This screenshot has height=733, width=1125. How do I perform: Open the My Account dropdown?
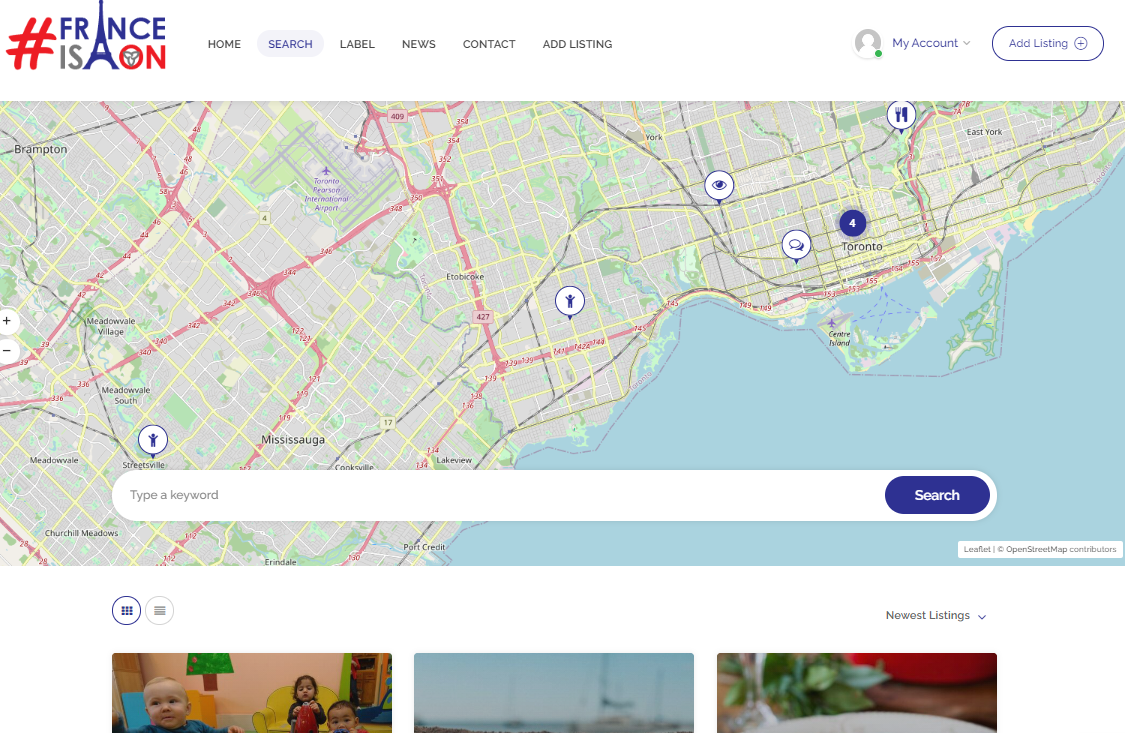(931, 43)
